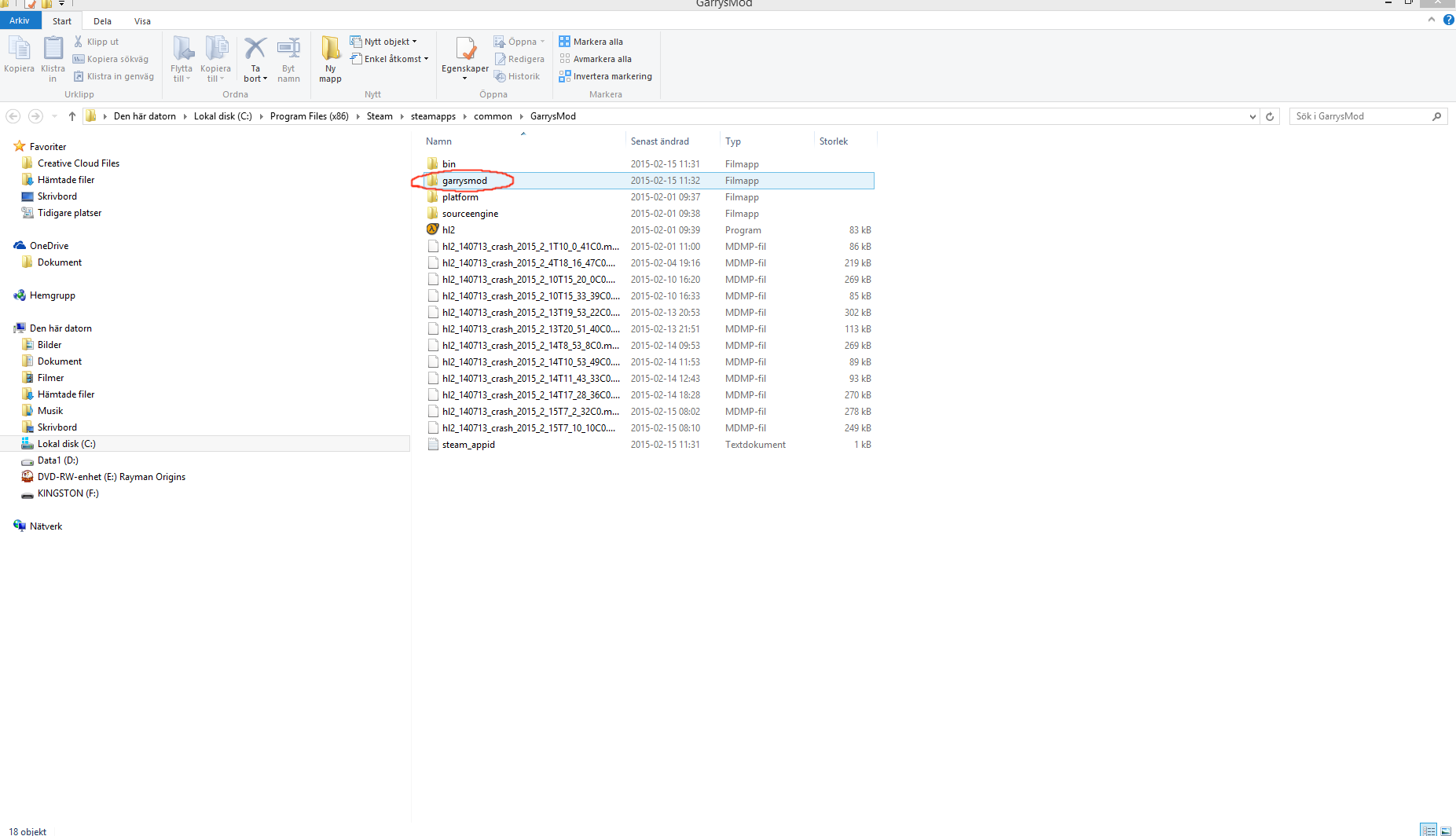Open the recent locations dropdown arrow
This screenshot has height=836, width=1456.
(x=54, y=116)
